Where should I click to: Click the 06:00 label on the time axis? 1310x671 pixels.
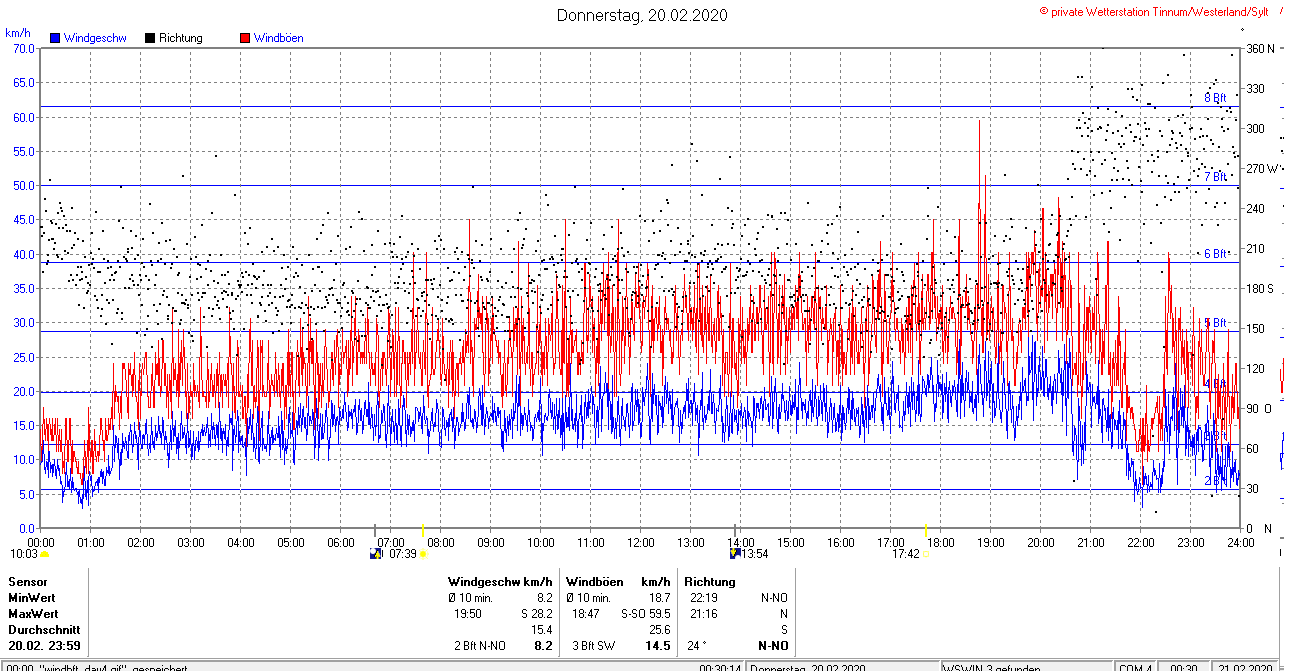[x=341, y=542]
